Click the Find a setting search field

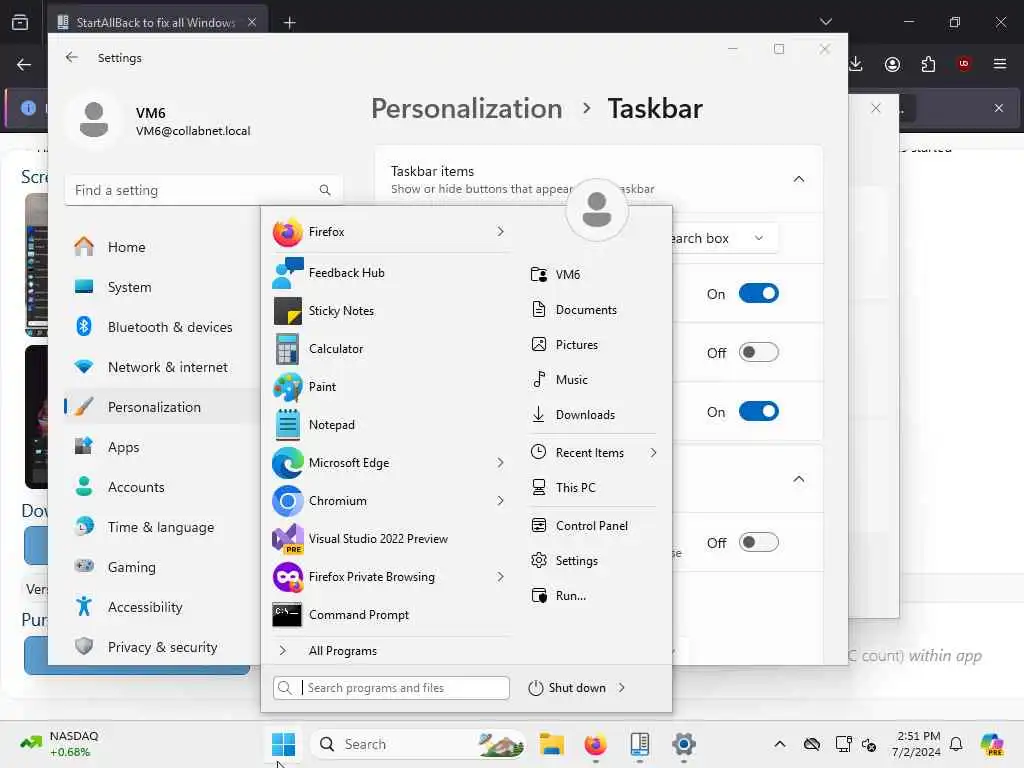coord(204,190)
